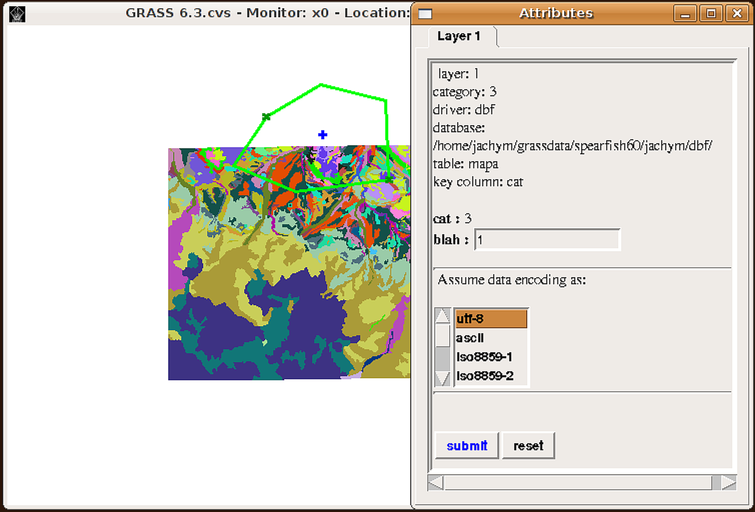Click the blah value input field
The image size is (755, 512).
547,239
